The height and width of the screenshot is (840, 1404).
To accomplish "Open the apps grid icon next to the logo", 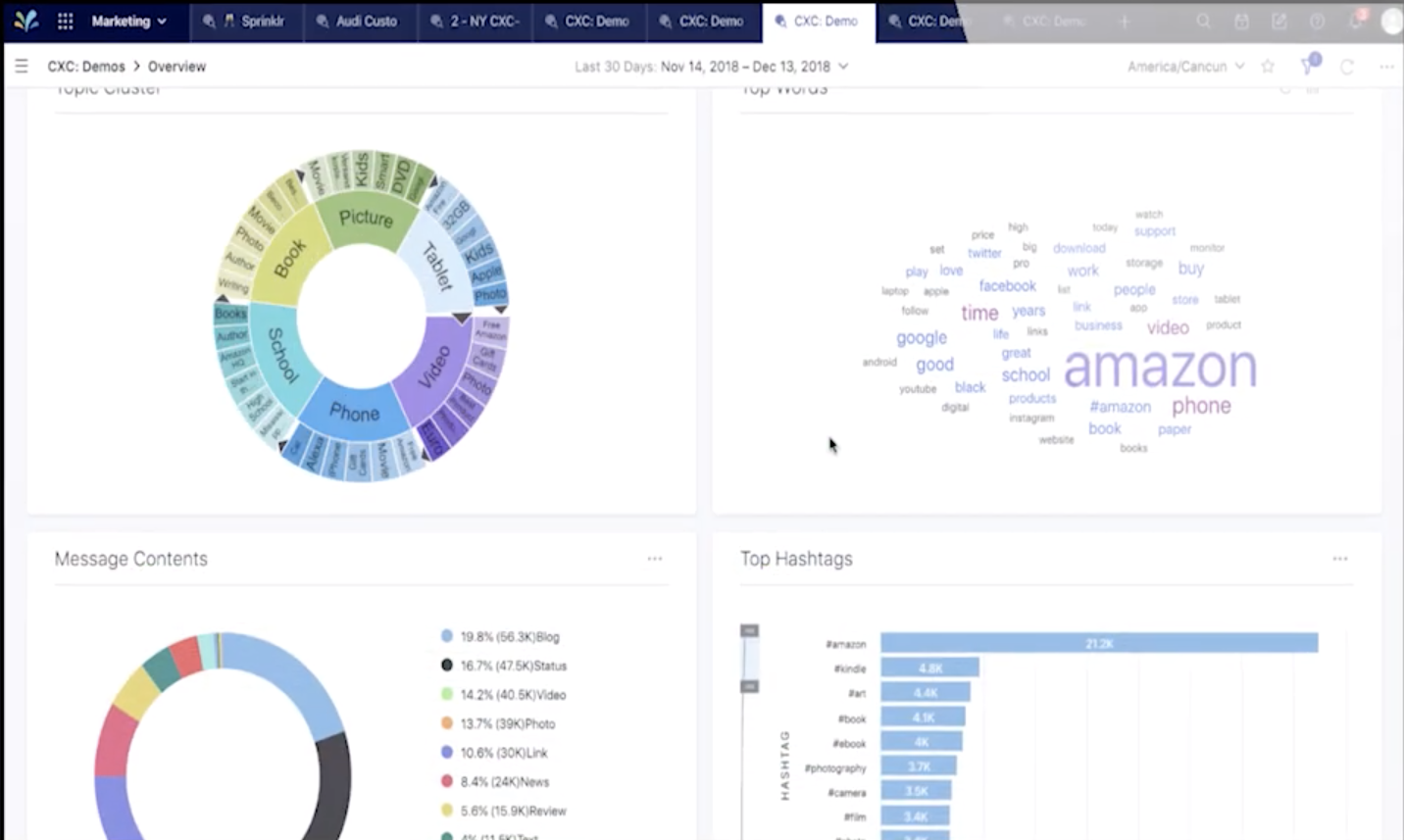I will (63, 20).
